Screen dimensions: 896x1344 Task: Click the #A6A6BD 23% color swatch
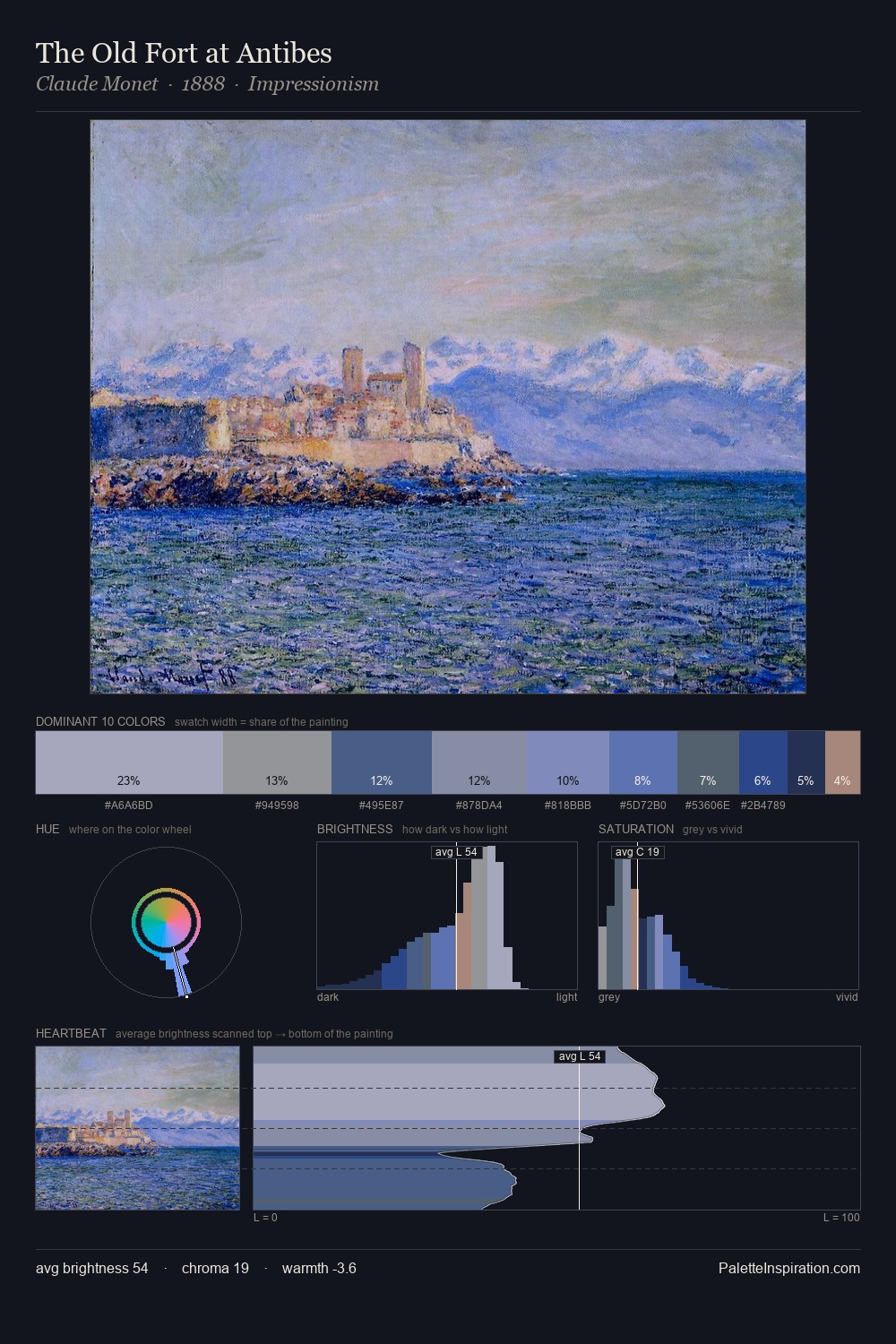click(x=129, y=762)
